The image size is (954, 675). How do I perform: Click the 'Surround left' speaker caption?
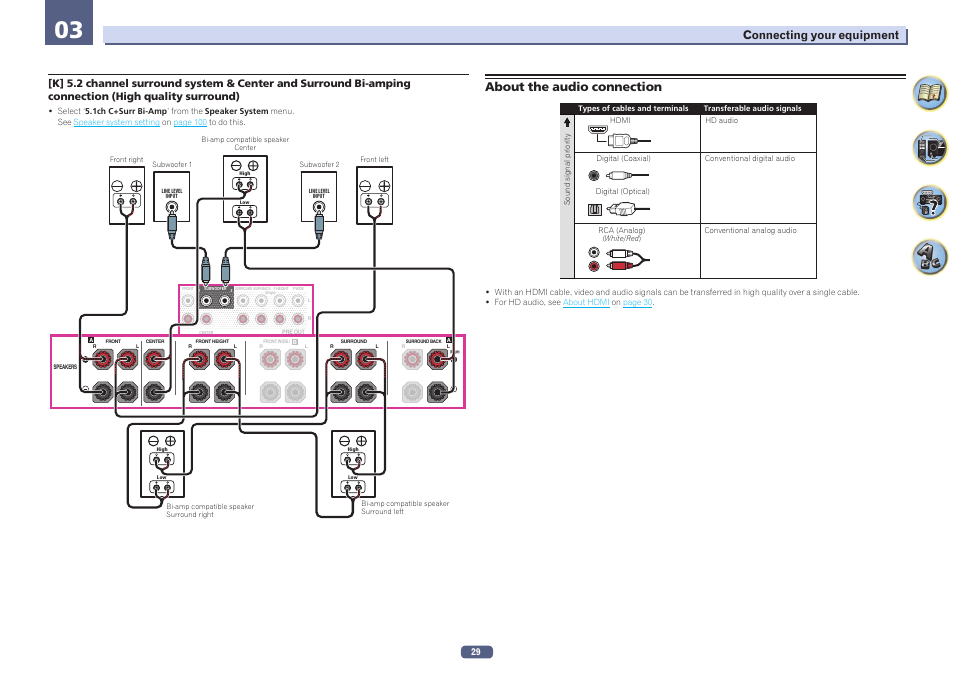[x=382, y=512]
